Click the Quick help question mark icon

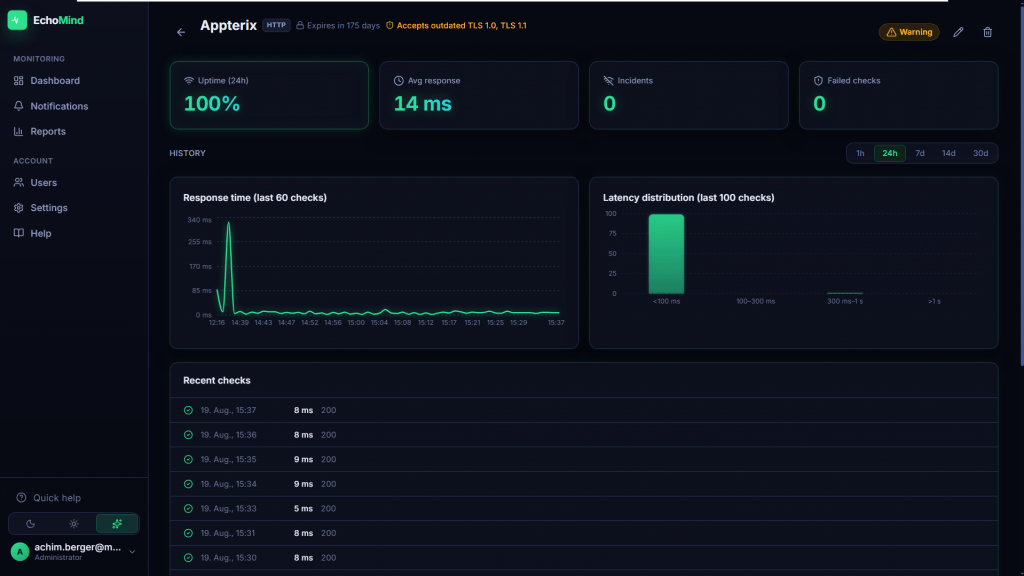tap(21, 498)
